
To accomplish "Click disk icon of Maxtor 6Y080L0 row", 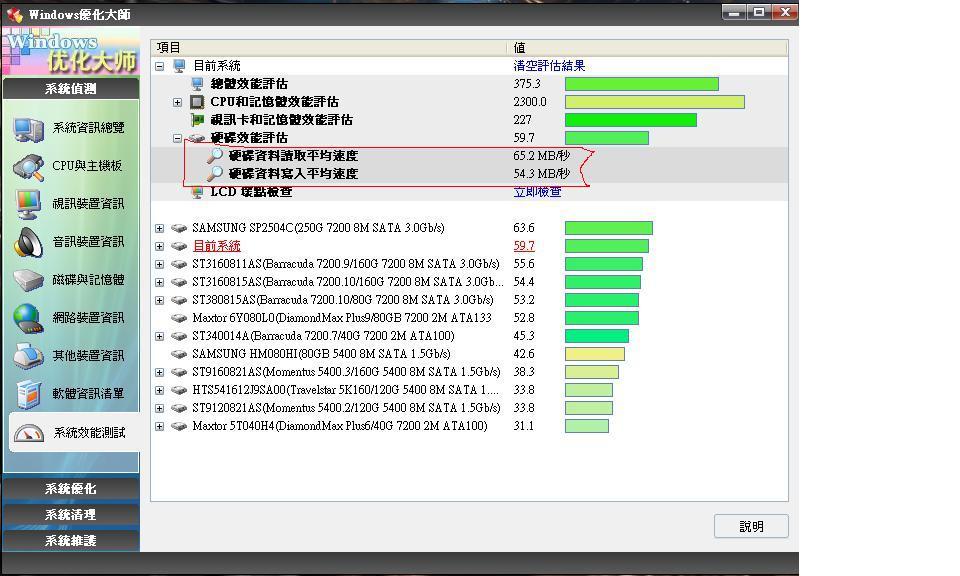I will [x=179, y=318].
